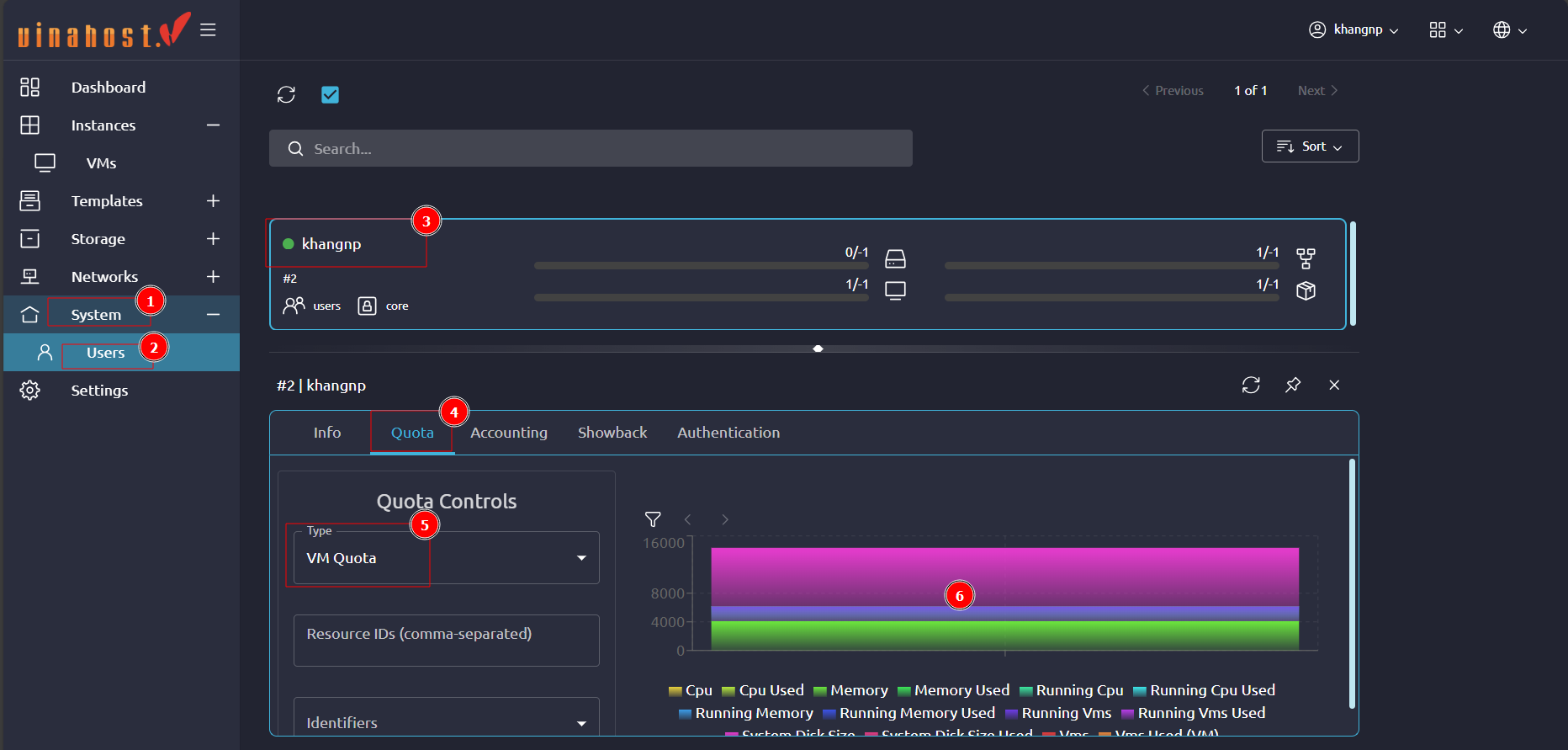Viewport: 1568px width, 750px height.
Task: Open the Authentication tab
Action: click(728, 433)
